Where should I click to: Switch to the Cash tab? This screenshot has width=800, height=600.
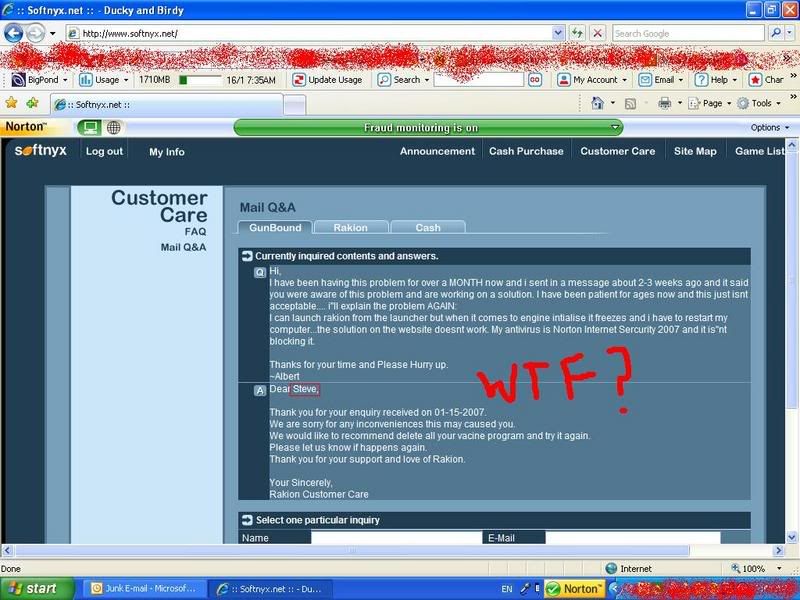coord(427,227)
